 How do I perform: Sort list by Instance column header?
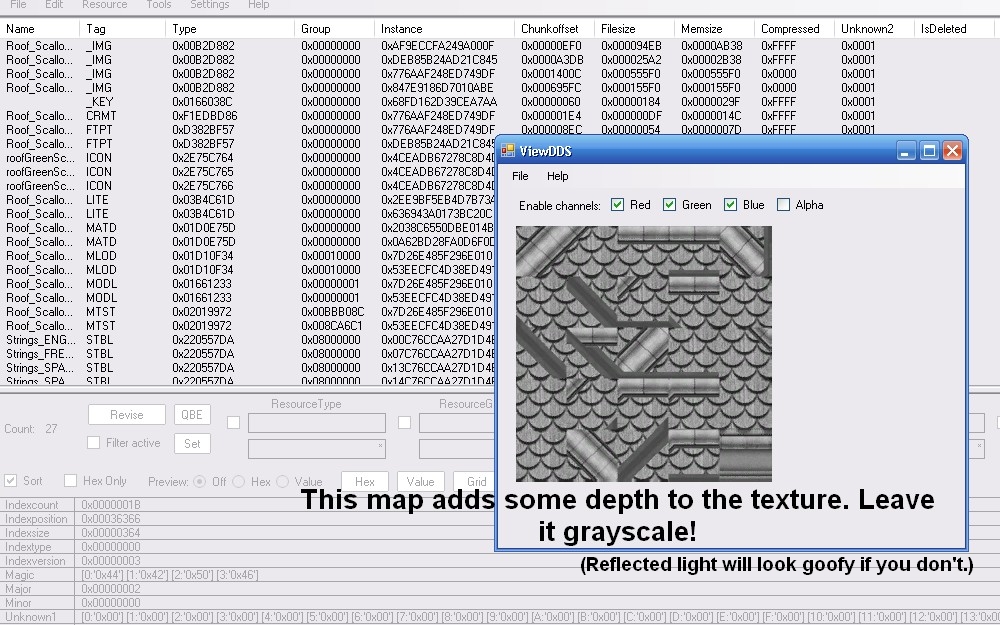point(445,29)
